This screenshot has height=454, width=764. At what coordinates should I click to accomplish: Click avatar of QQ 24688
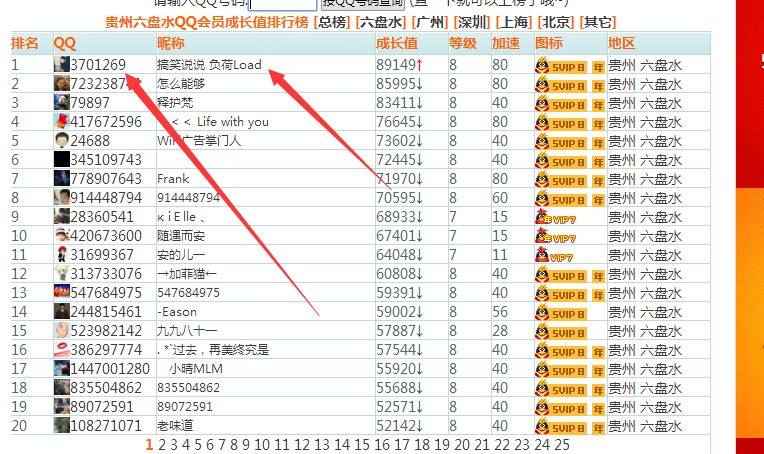point(61,140)
